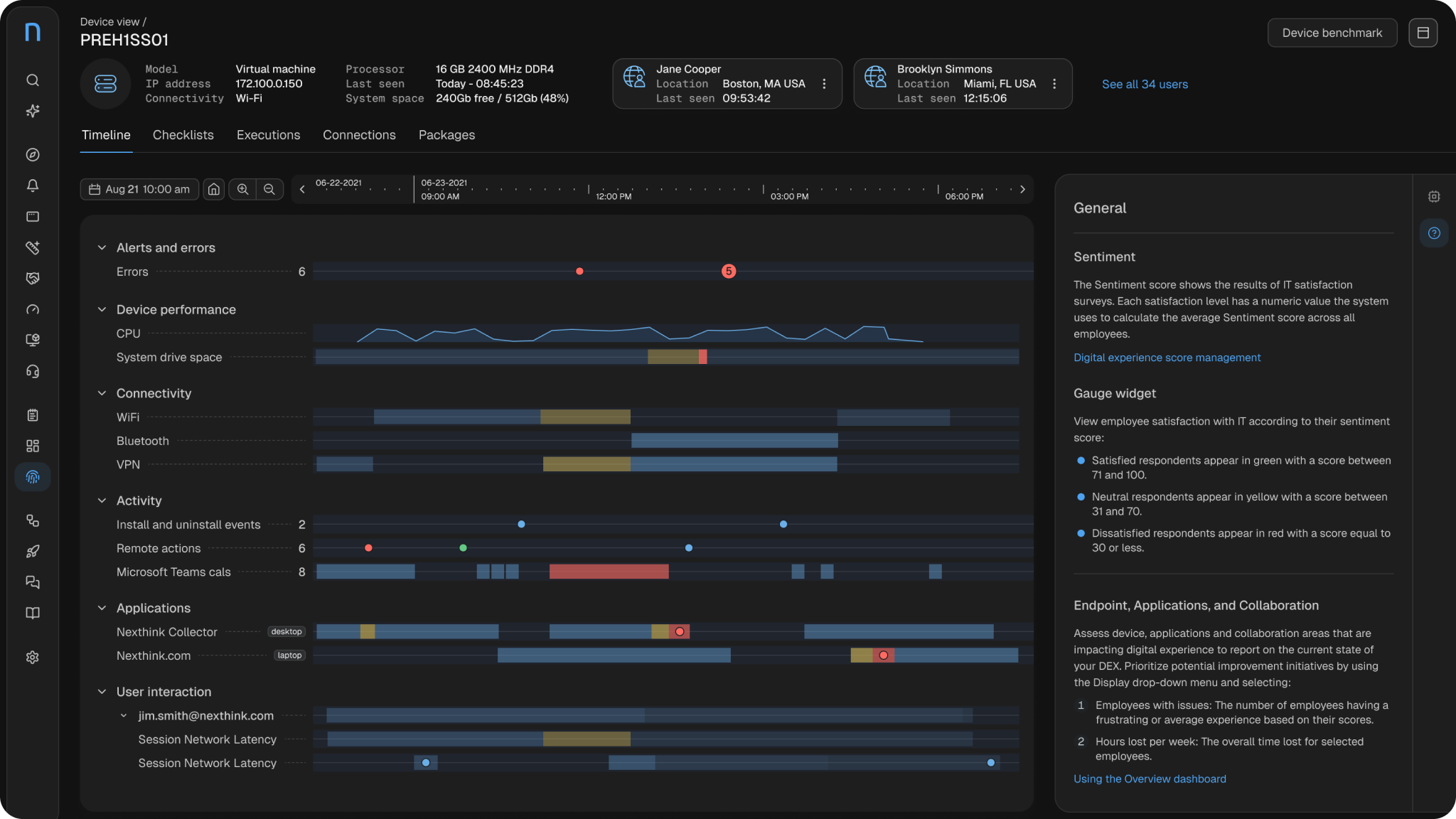Collapse the Applications section
The height and width of the screenshot is (819, 1456).
[x=102, y=608]
